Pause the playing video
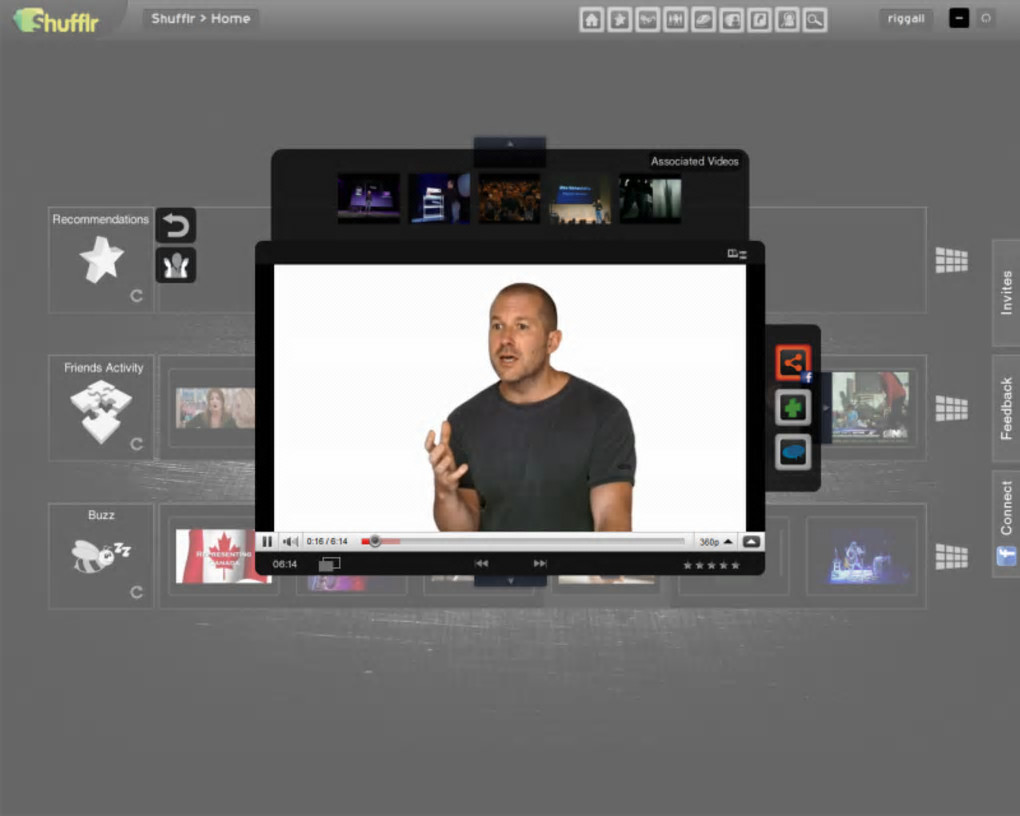The width and height of the screenshot is (1020, 816). [x=267, y=541]
